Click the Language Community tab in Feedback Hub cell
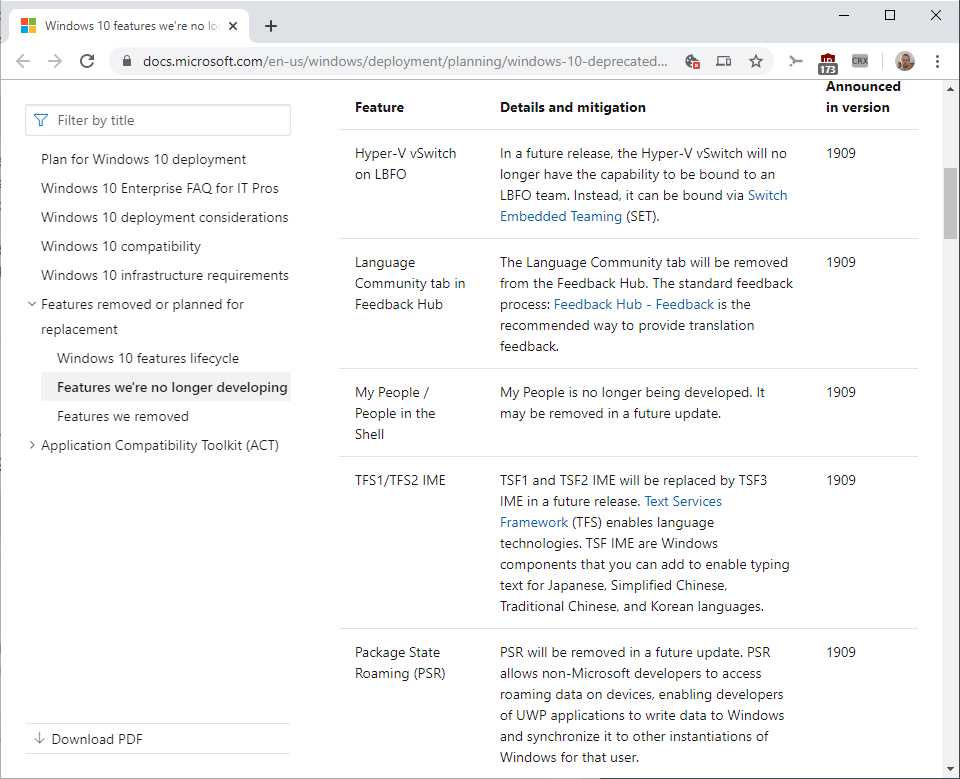The image size is (960, 779). [x=410, y=283]
